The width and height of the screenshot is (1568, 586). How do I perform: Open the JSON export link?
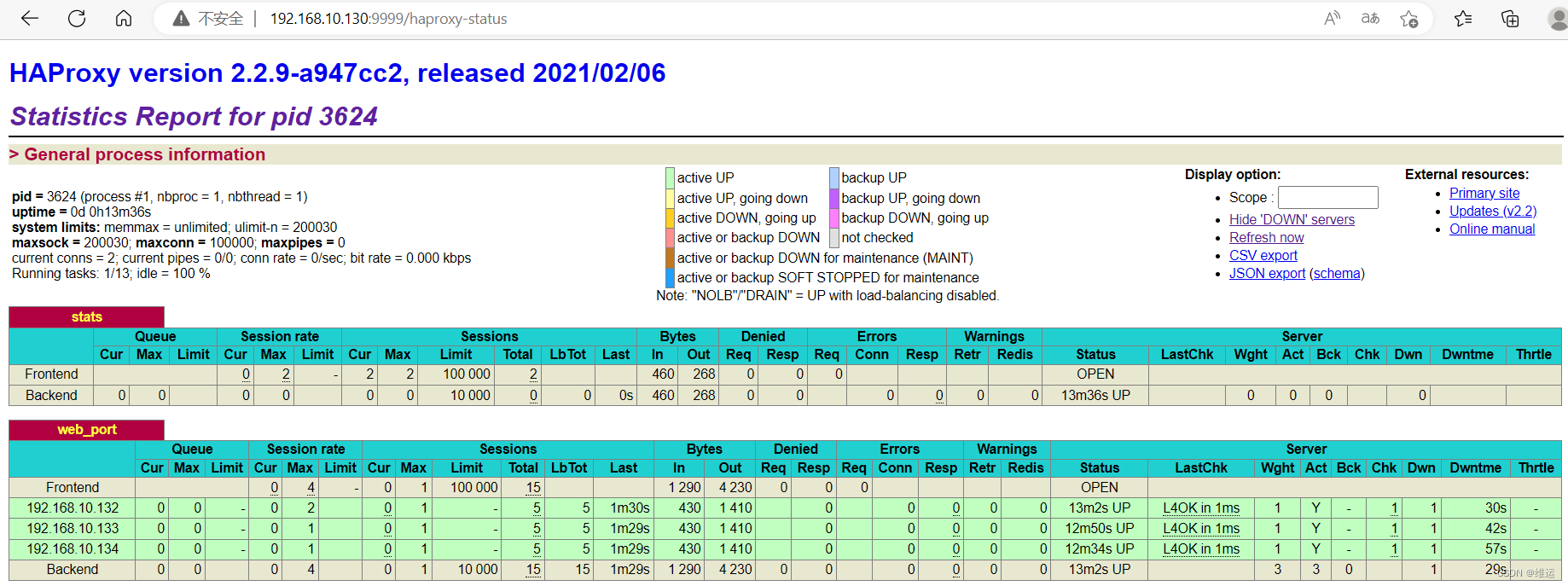click(x=1267, y=273)
